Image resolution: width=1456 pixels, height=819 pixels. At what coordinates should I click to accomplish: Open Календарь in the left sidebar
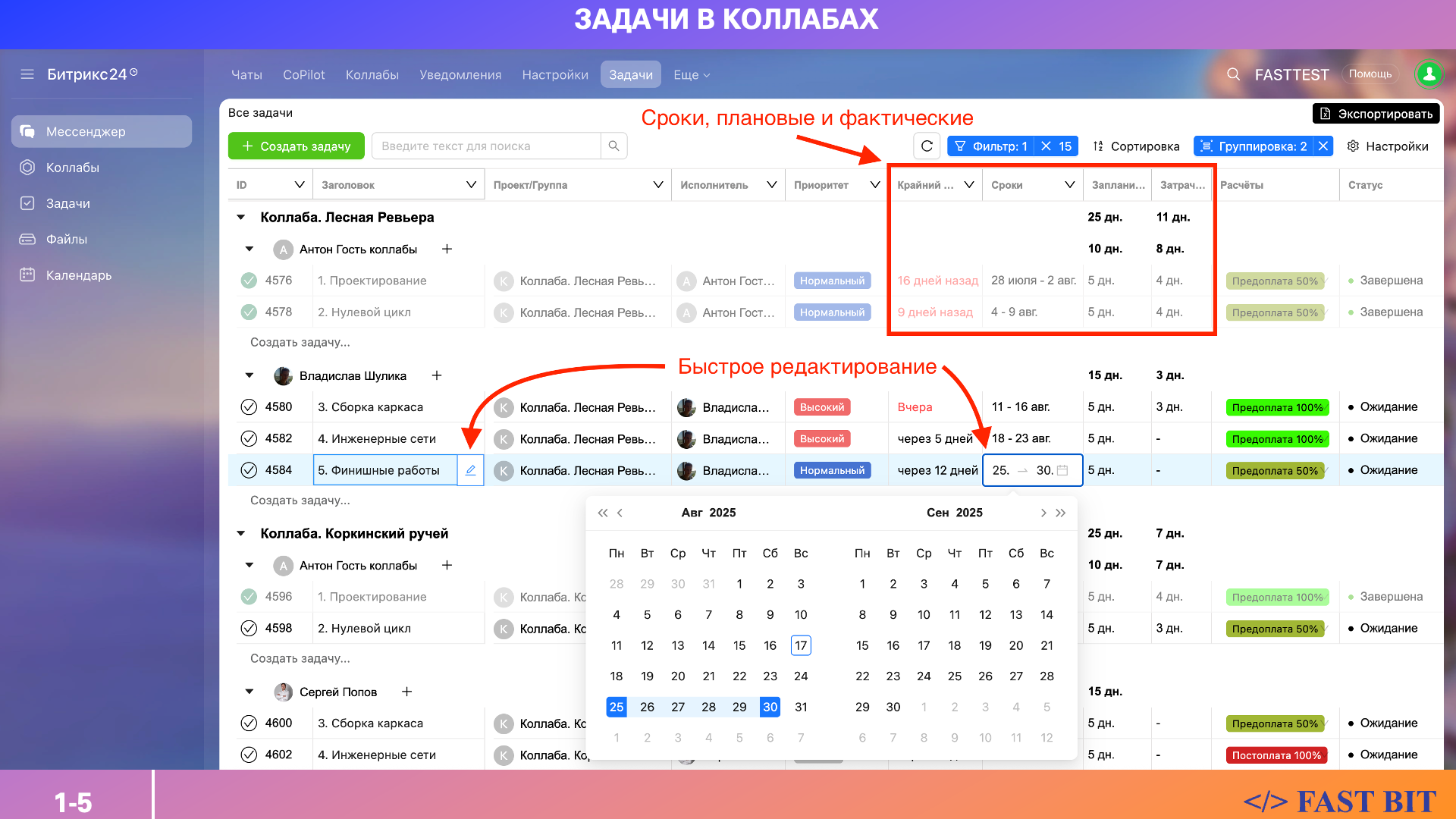[78, 275]
